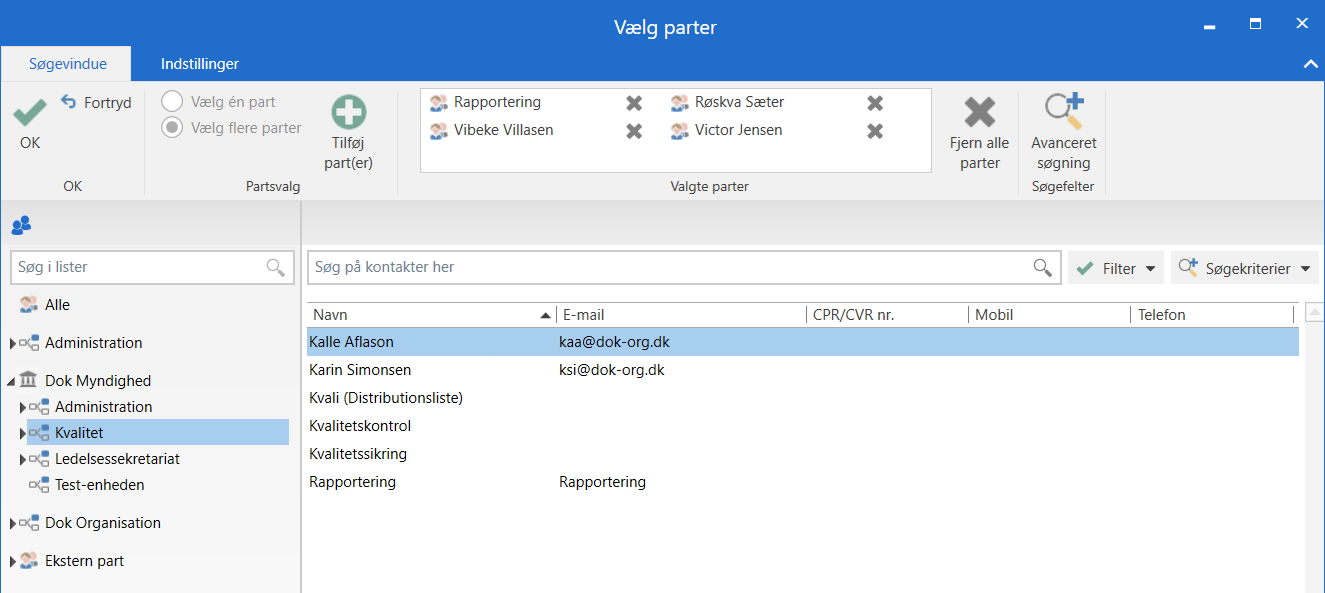Viewport: 1325px width, 593px height.
Task: Click the contact search magnifier icon
Action: [x=1042, y=268]
